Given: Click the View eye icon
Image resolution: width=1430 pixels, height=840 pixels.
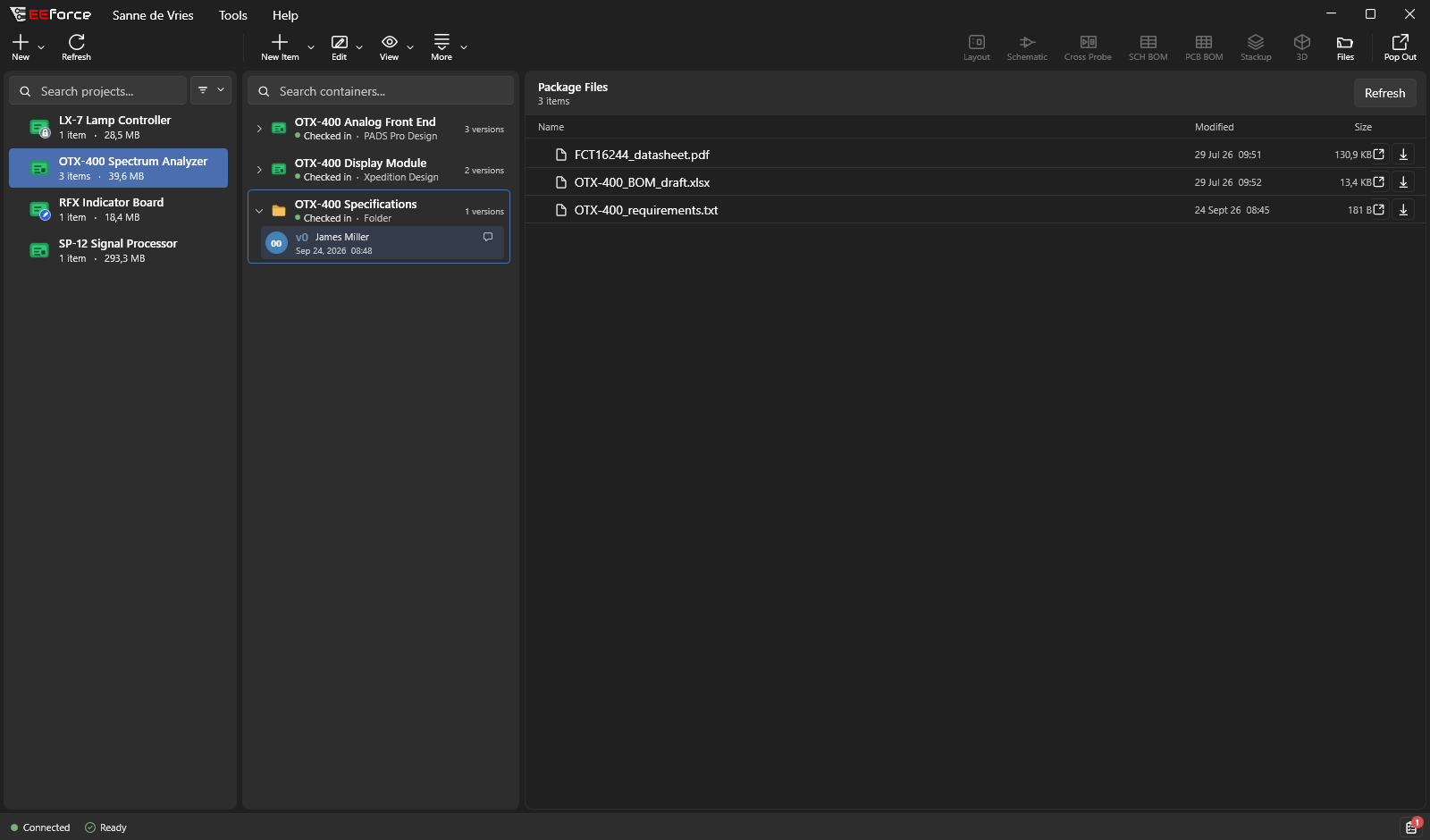Looking at the screenshot, I should tap(390, 42).
